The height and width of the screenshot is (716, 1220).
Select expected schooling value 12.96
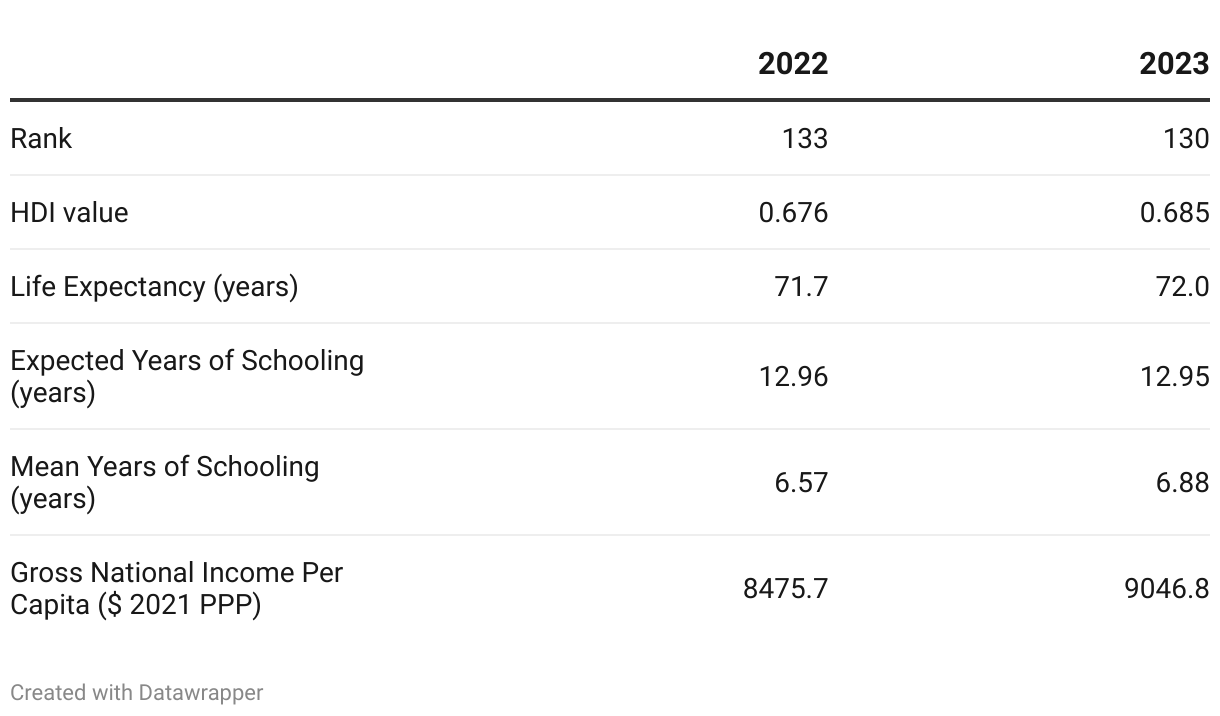pyautogui.click(x=793, y=376)
